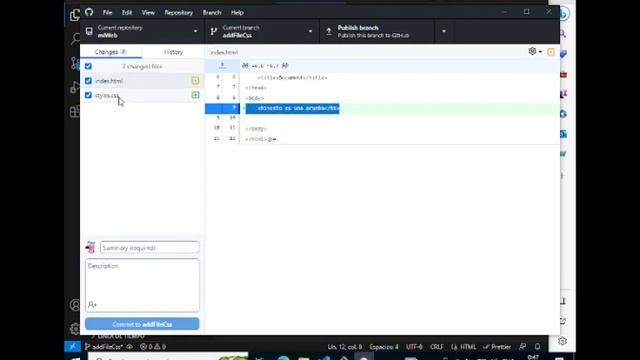Click the add co-authors icon in Description

coord(92,305)
